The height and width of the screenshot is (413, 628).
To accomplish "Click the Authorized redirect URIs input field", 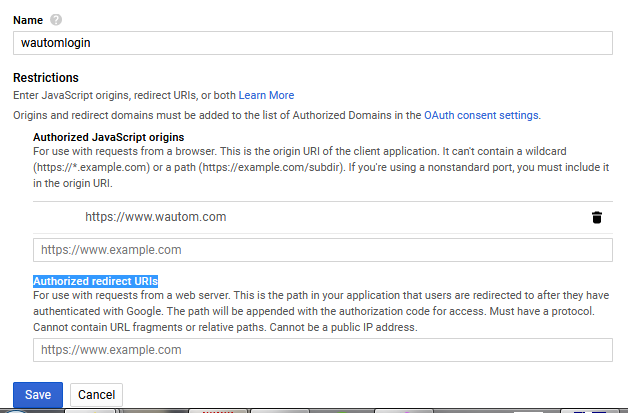I will (x=322, y=350).
